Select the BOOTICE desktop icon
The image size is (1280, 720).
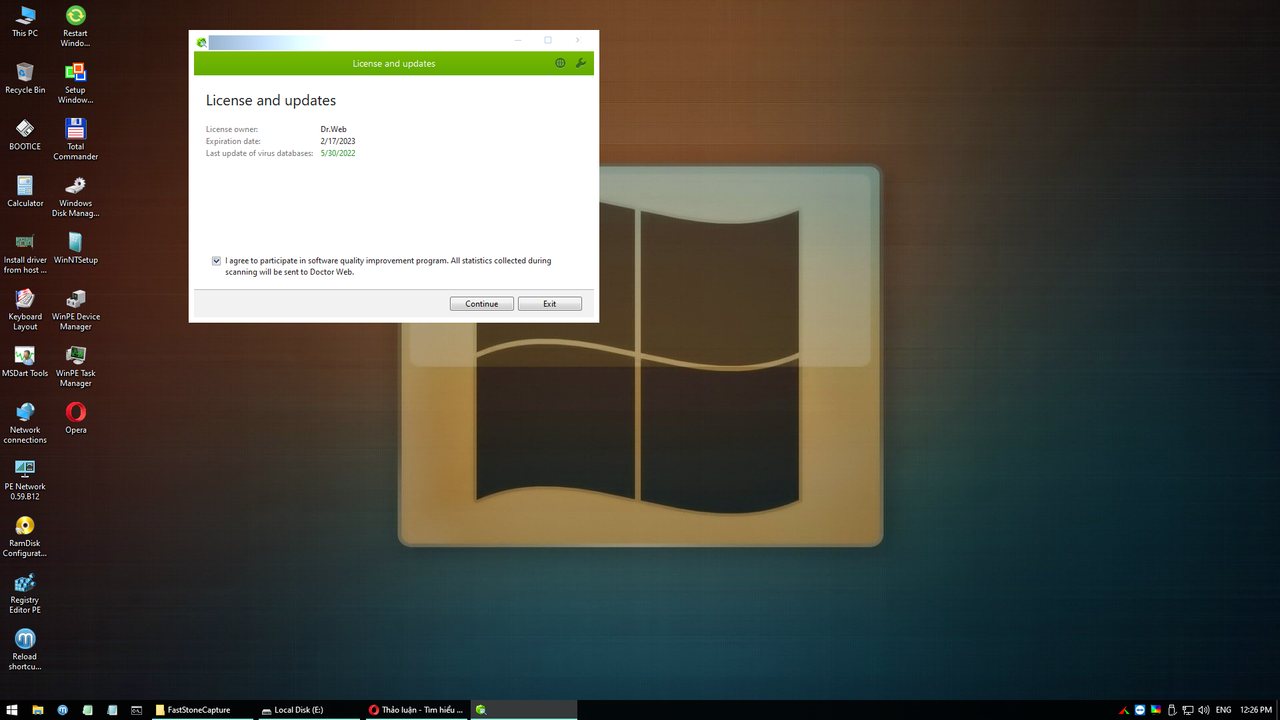coord(25,135)
